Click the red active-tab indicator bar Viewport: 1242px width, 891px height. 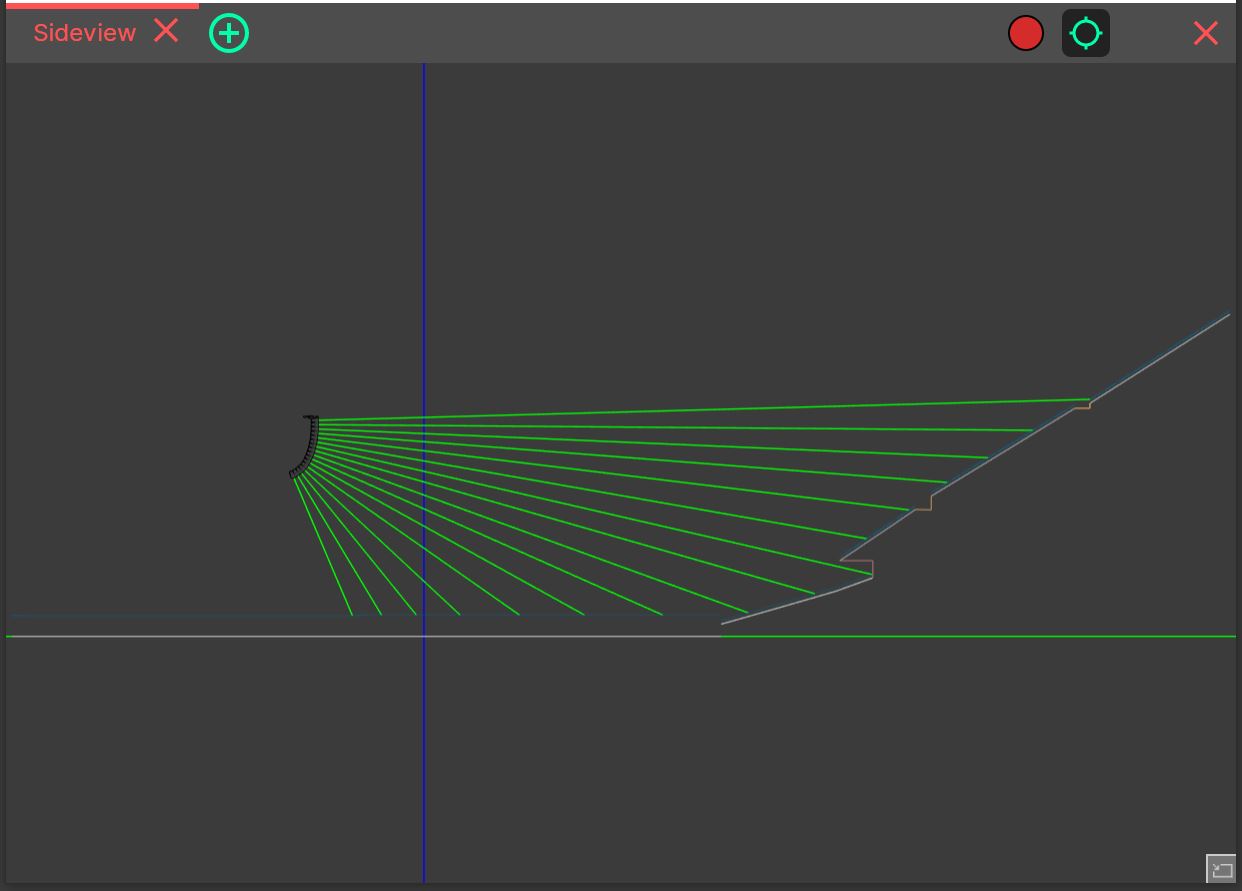(x=100, y=4)
